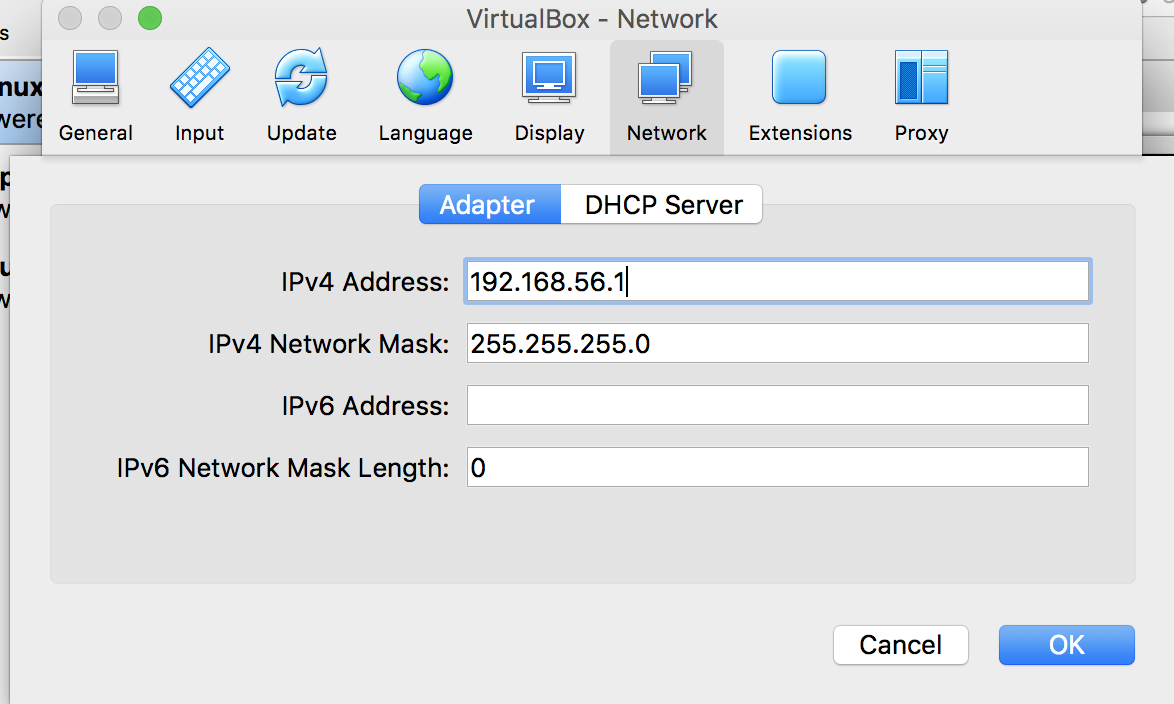
Task: Open the General preferences pane
Action: point(95,97)
